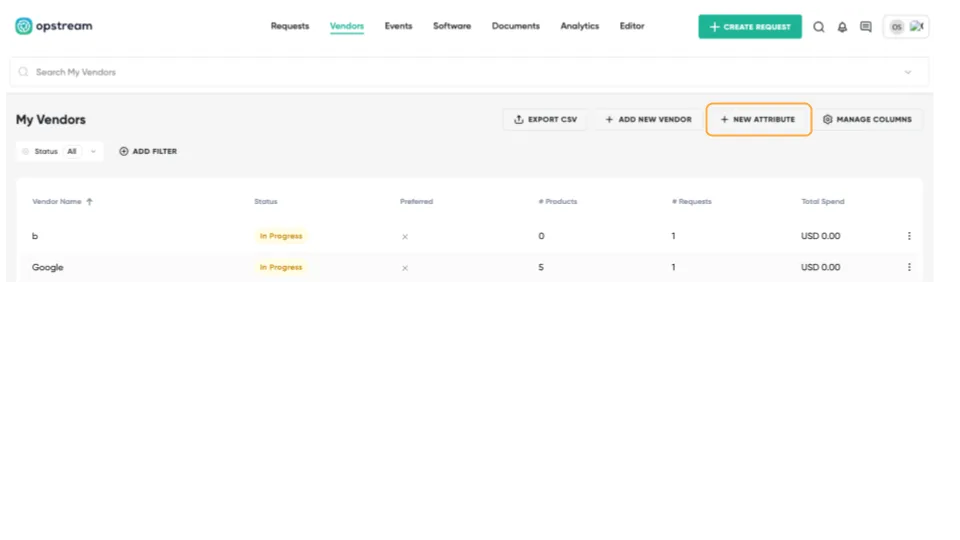Open vendor named b

(x=35, y=236)
